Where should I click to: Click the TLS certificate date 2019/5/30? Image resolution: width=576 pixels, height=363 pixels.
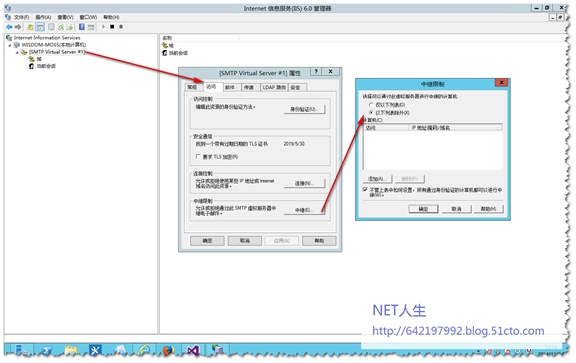point(294,144)
